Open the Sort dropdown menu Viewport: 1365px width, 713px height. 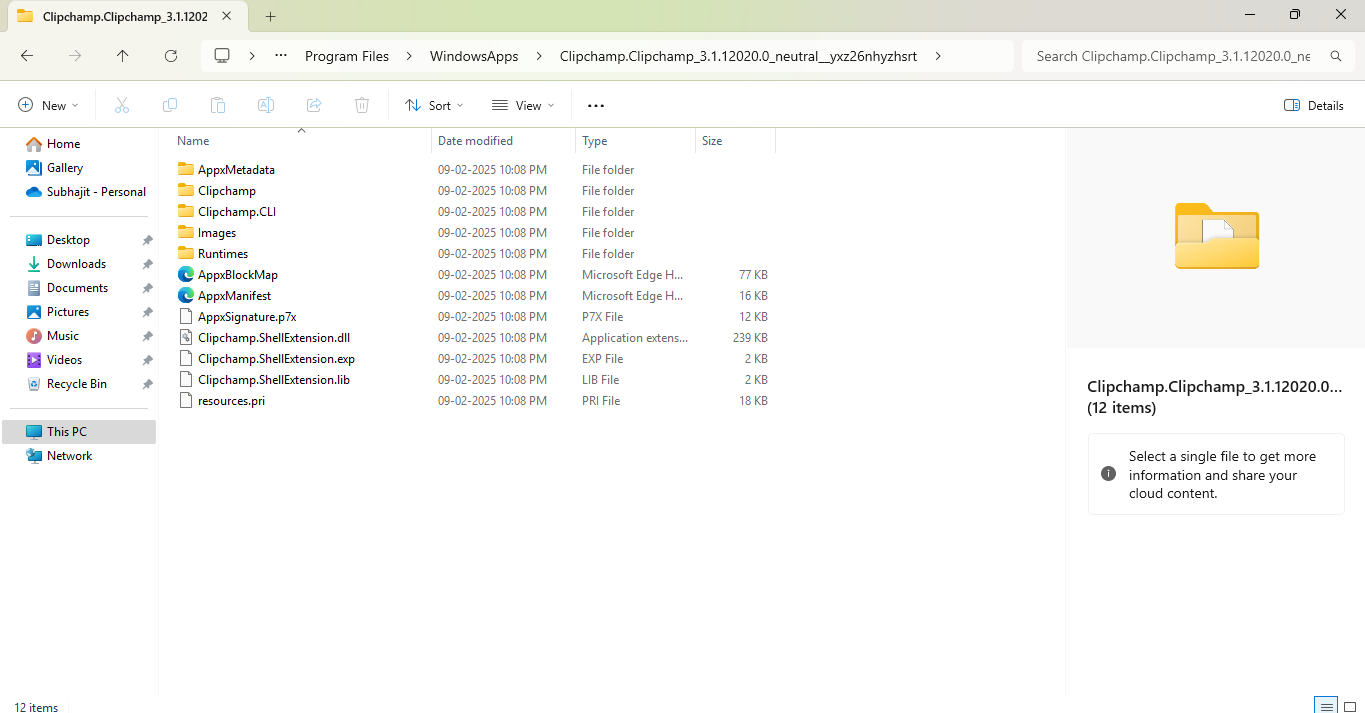(x=434, y=105)
